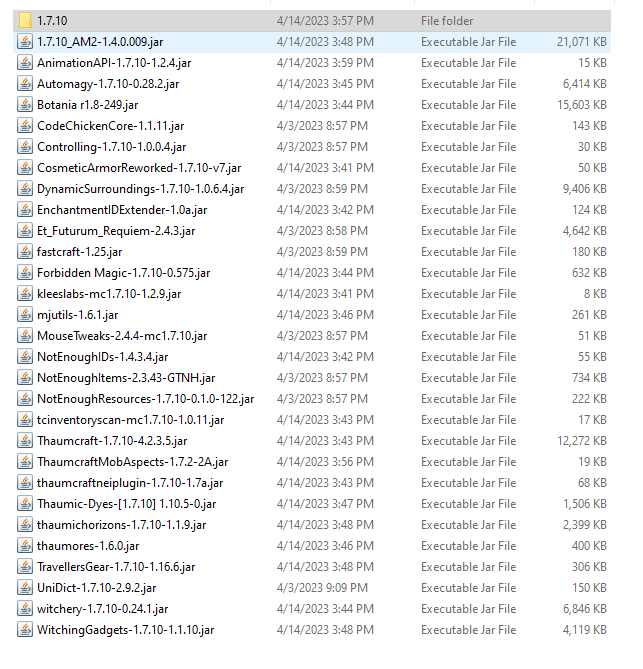Image resolution: width=643 pixels, height=669 pixels.
Task: Click jar icon beside CodeChickenCore-1.1.11.jar
Action: pyautogui.click(x=25, y=126)
